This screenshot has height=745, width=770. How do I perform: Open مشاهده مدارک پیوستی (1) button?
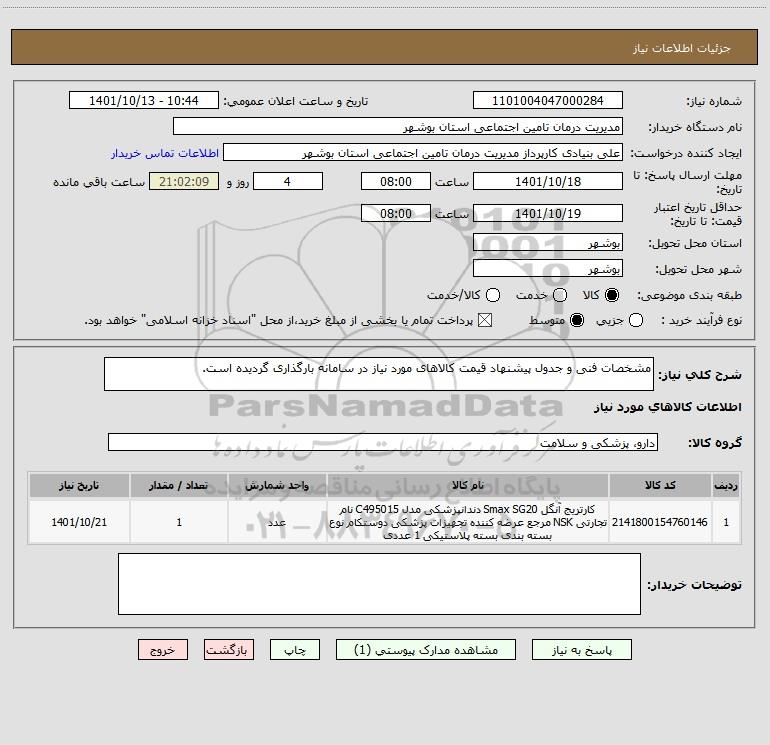pyautogui.click(x=426, y=650)
